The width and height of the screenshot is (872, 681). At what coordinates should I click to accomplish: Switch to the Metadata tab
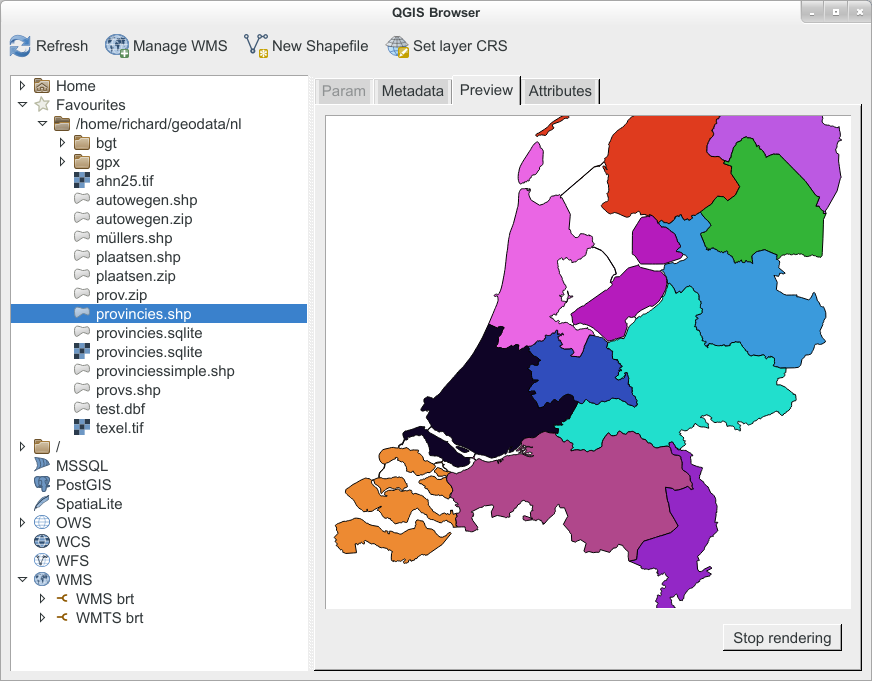(x=412, y=91)
